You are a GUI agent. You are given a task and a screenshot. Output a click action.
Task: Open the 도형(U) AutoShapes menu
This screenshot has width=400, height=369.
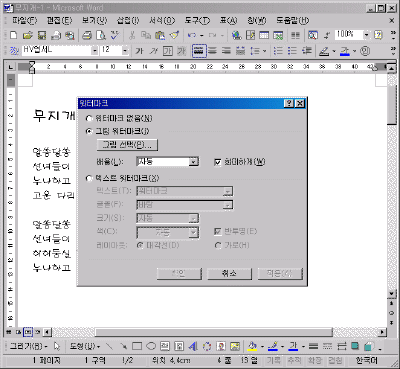point(84,347)
